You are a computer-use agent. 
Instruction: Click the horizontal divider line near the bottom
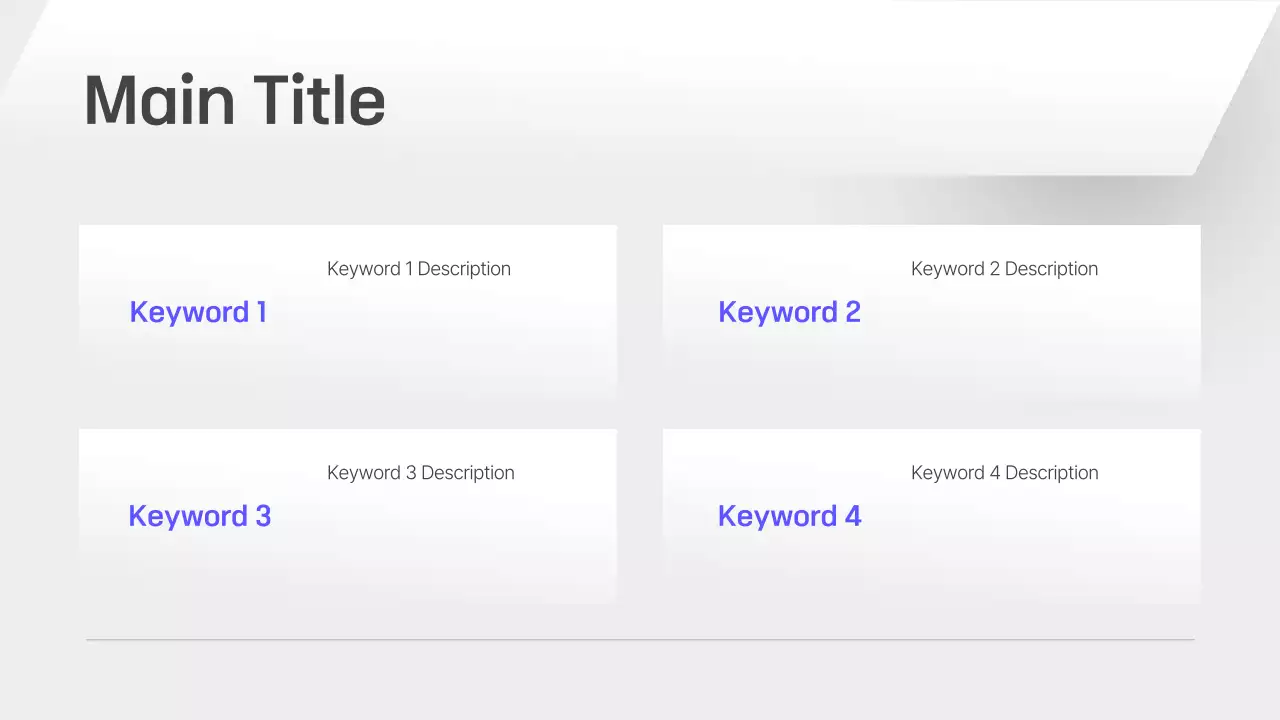(x=640, y=639)
